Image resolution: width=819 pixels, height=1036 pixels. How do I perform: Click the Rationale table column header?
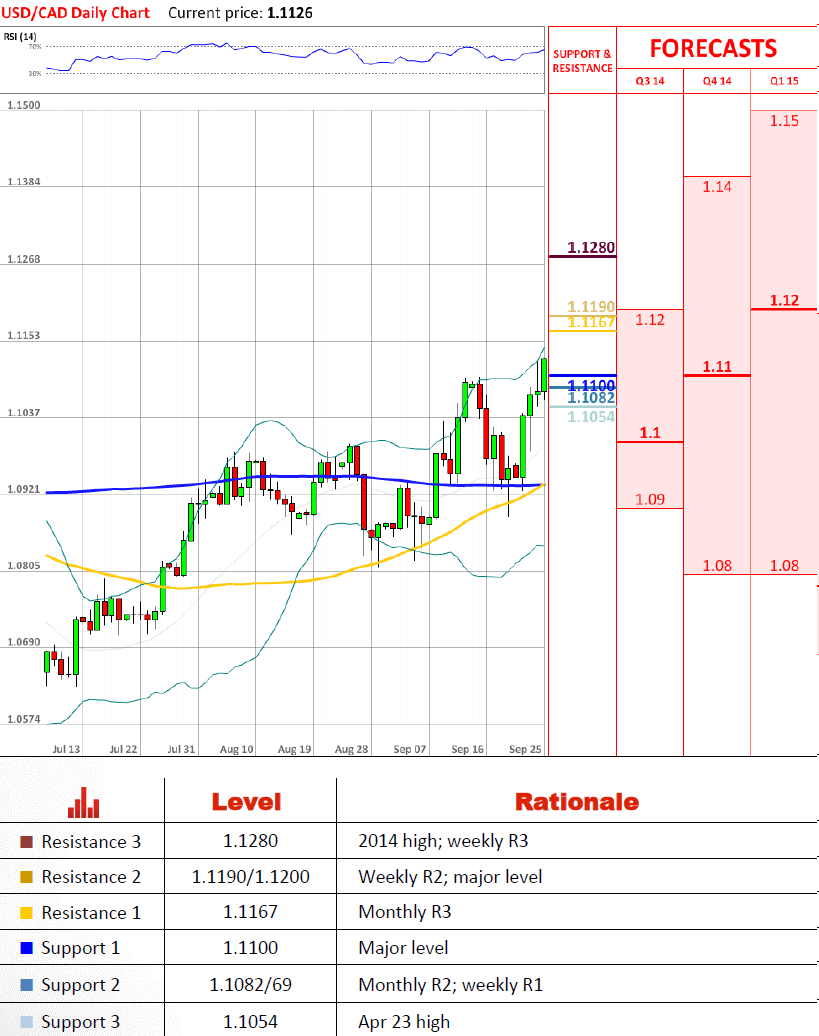577,802
